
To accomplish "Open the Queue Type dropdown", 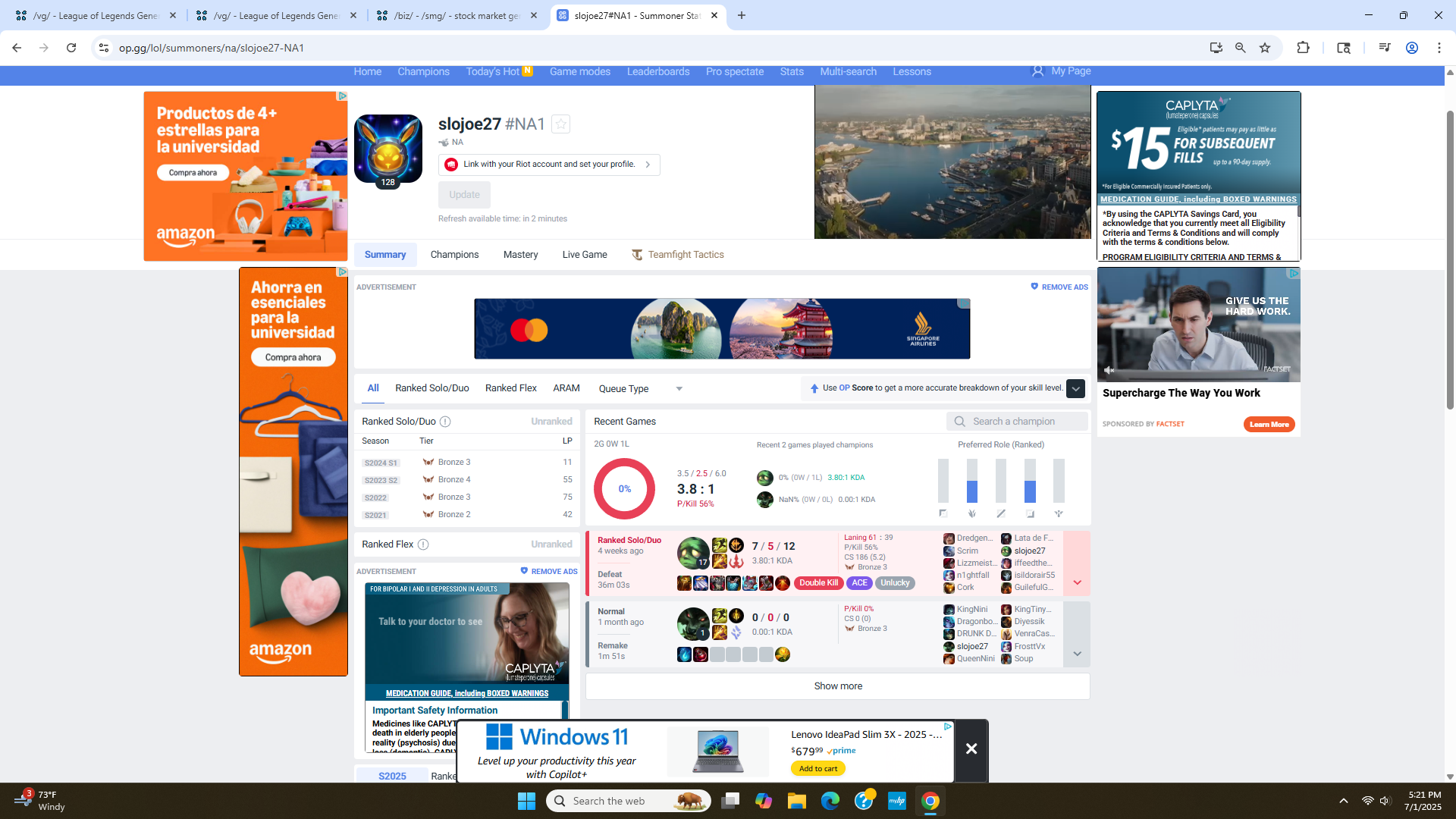I will click(x=640, y=389).
